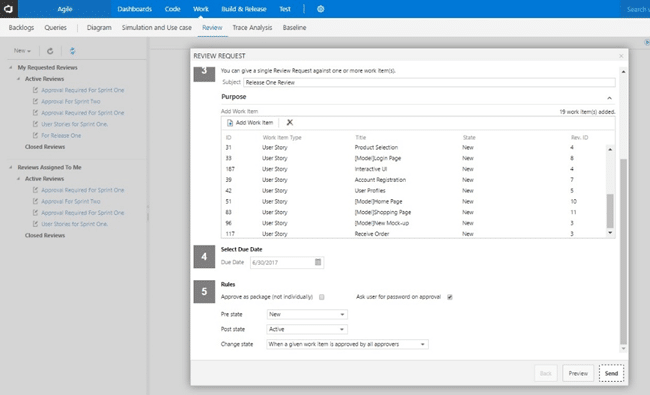Switch to the Queries tab
650x395 pixels.
coord(56,28)
